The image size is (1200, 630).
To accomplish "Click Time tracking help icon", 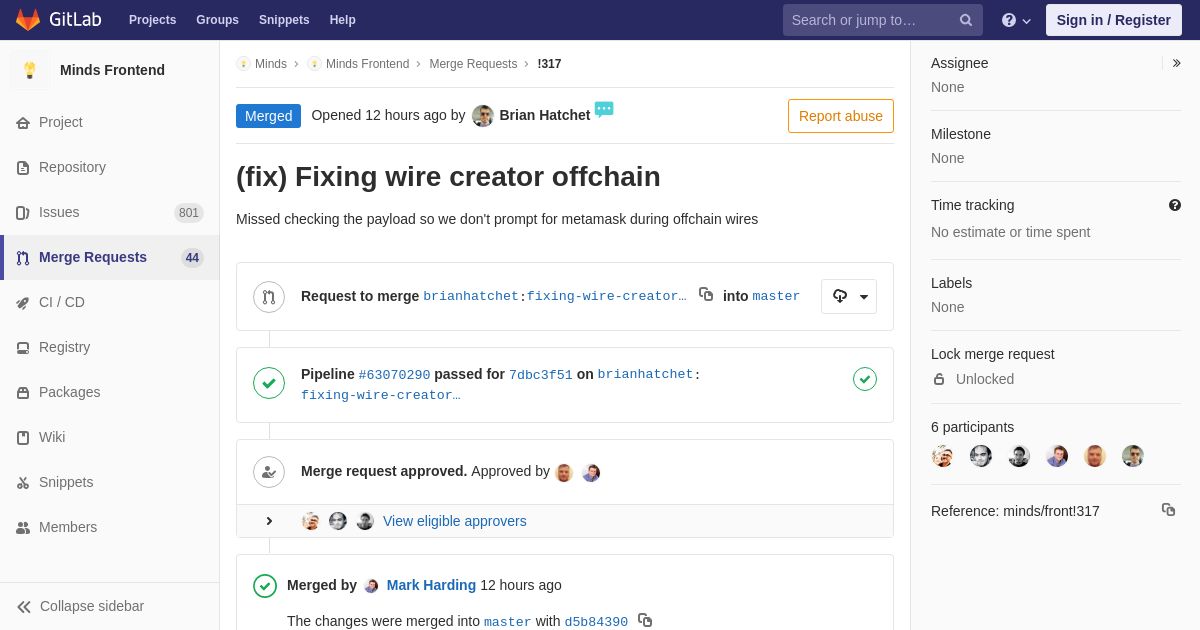I will point(1175,205).
